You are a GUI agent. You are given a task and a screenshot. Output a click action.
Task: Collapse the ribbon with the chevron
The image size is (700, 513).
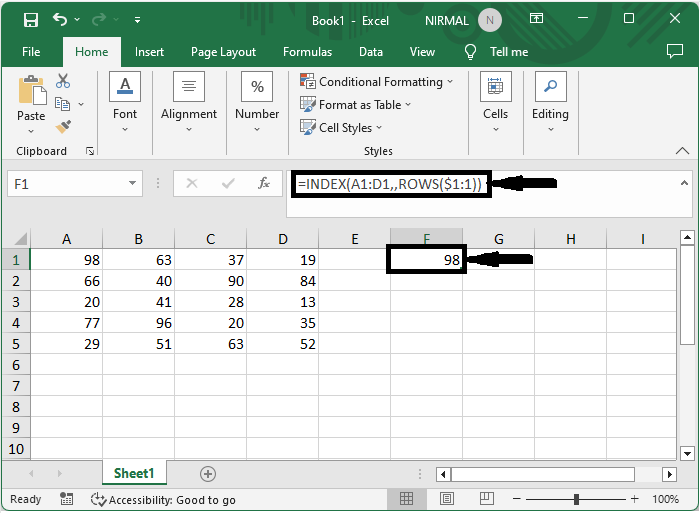(682, 150)
